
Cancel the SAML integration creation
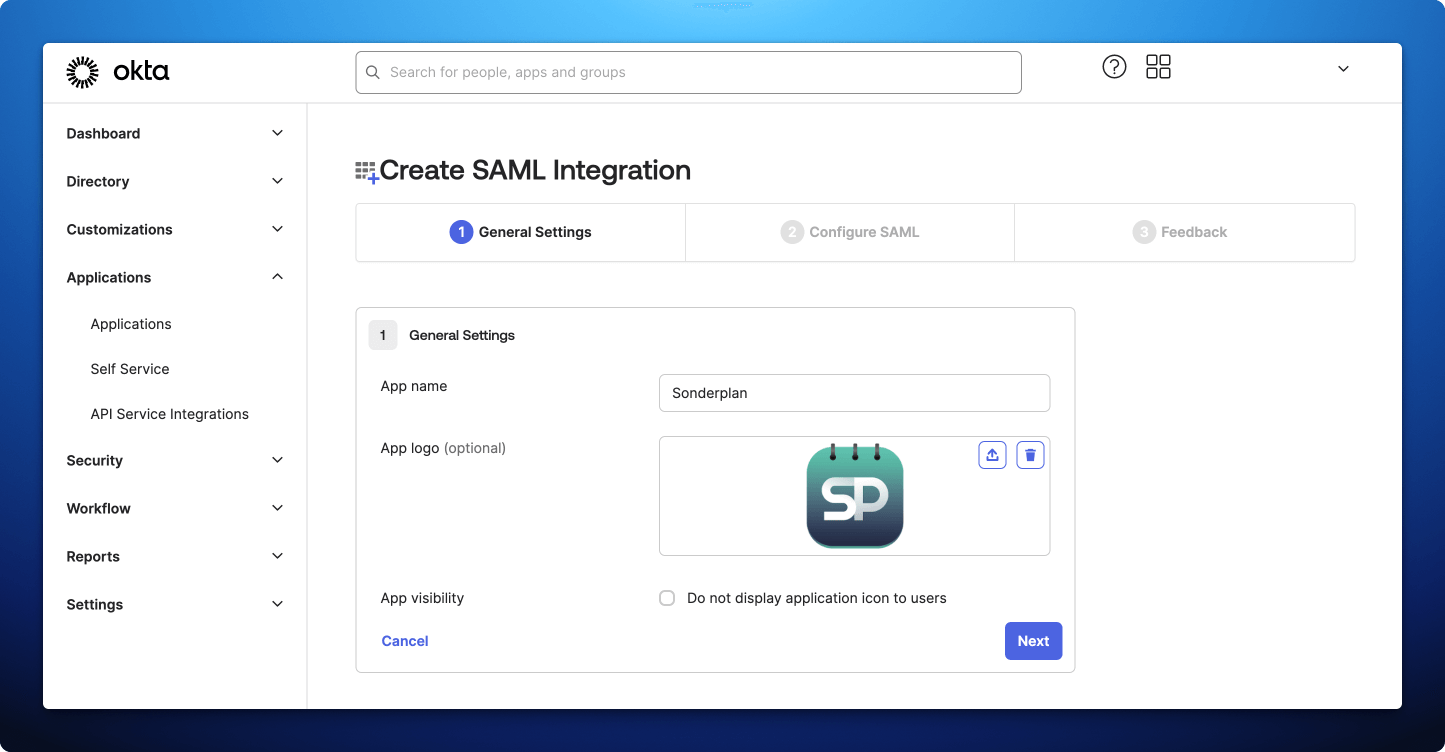[404, 641]
